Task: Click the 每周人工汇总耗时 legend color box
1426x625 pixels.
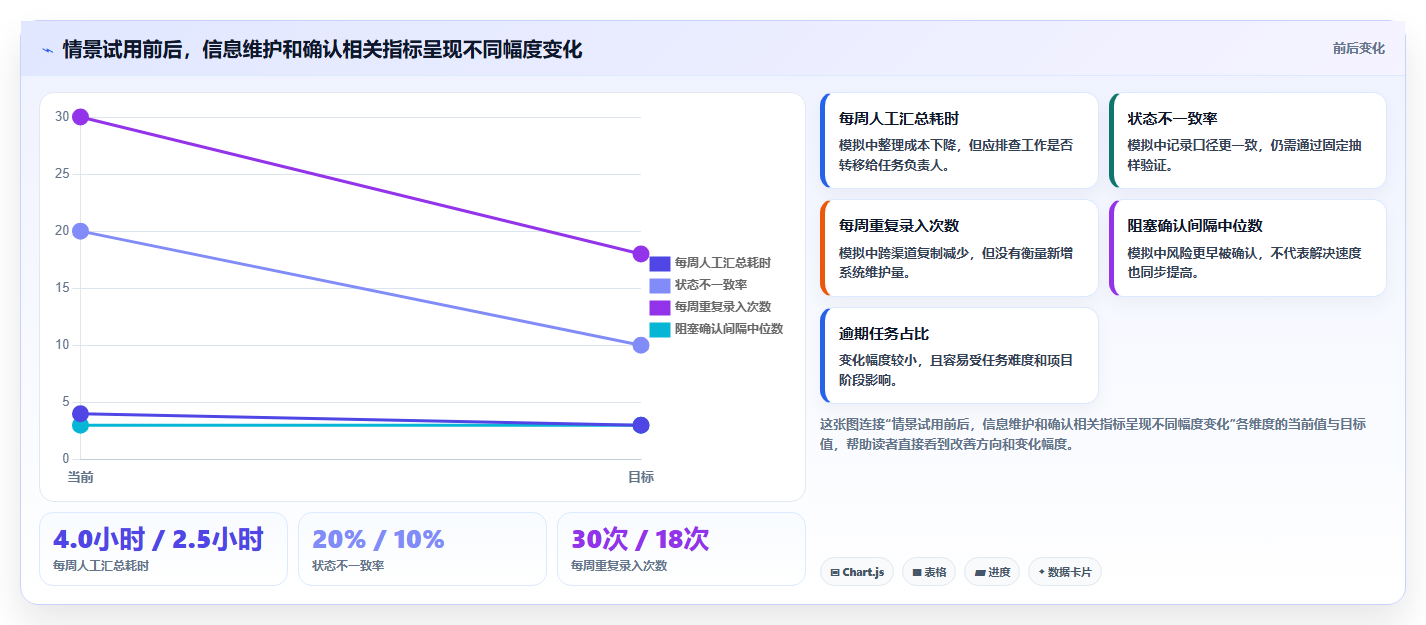Action: click(x=660, y=263)
